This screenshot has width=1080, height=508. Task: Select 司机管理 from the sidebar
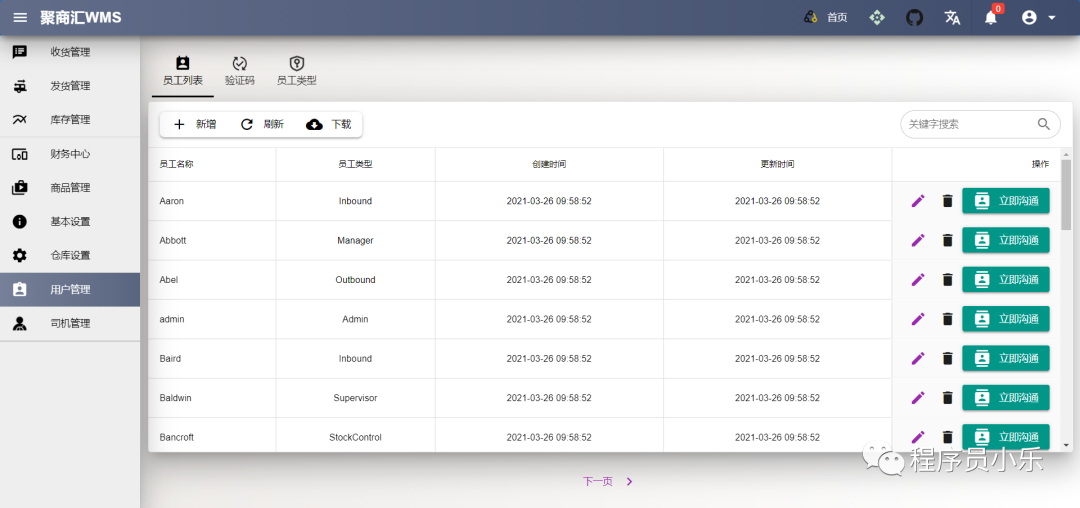pos(70,324)
